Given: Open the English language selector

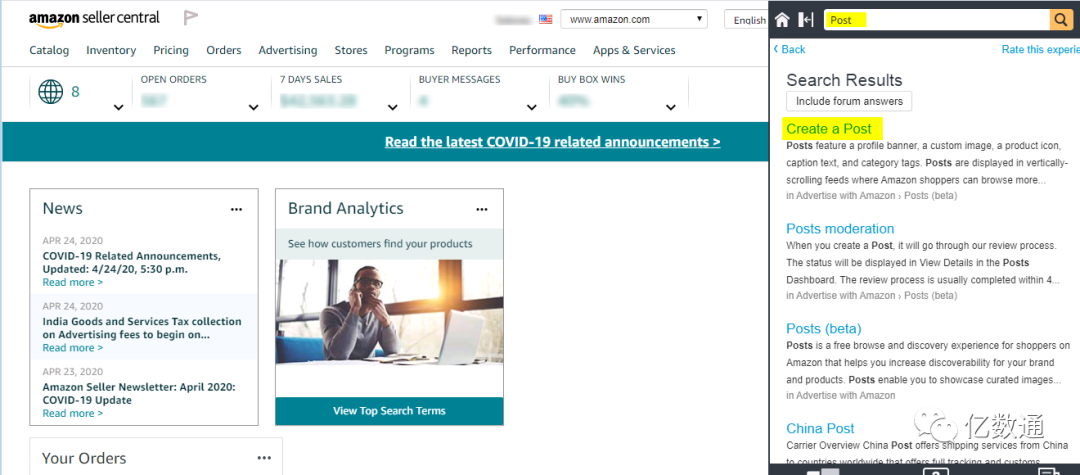Looking at the screenshot, I should click(x=747, y=19).
